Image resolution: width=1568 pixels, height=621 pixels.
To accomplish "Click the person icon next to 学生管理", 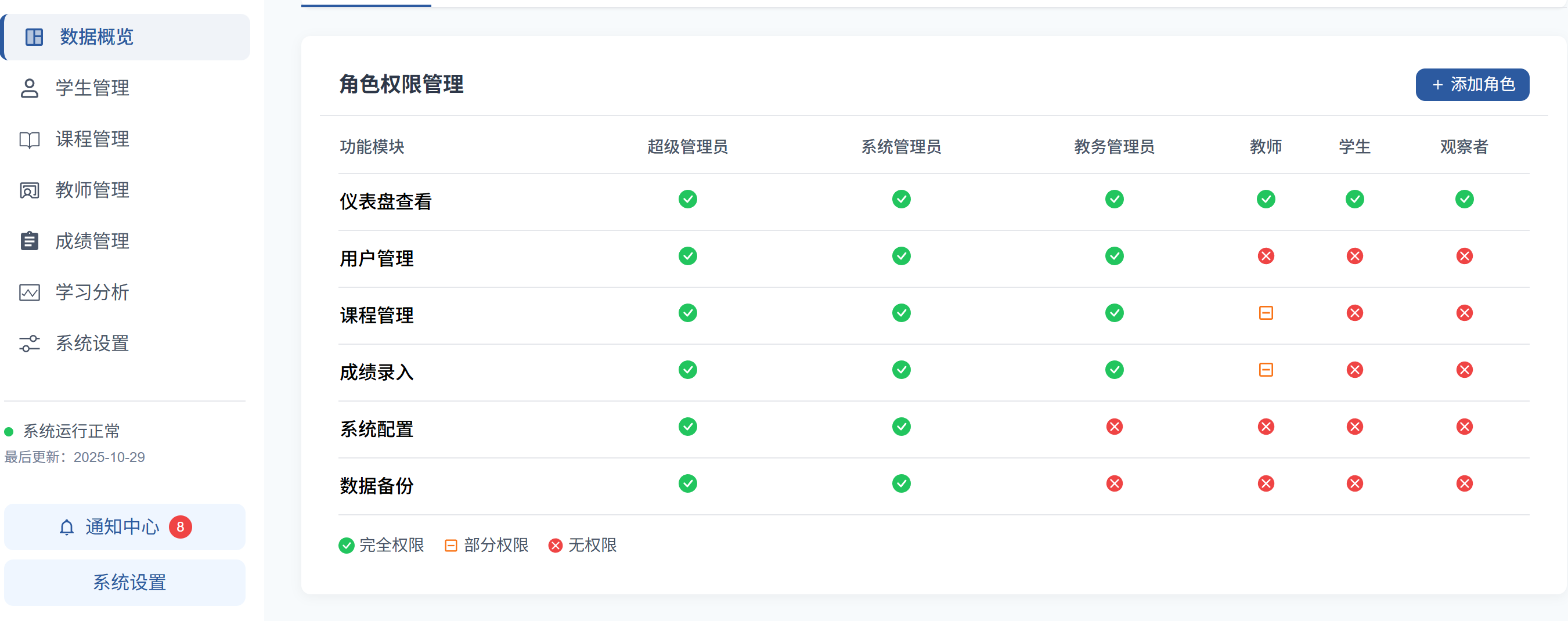I will tap(29, 88).
